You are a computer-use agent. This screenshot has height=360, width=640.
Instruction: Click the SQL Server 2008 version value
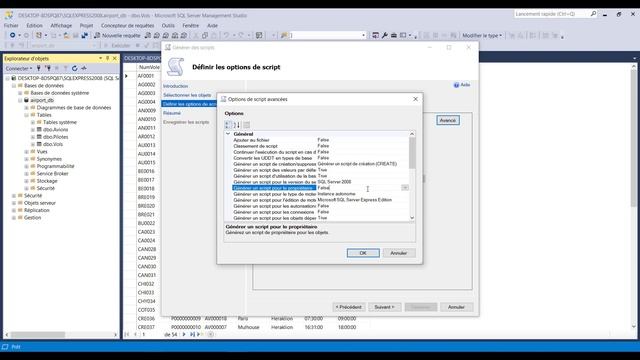click(x=334, y=182)
